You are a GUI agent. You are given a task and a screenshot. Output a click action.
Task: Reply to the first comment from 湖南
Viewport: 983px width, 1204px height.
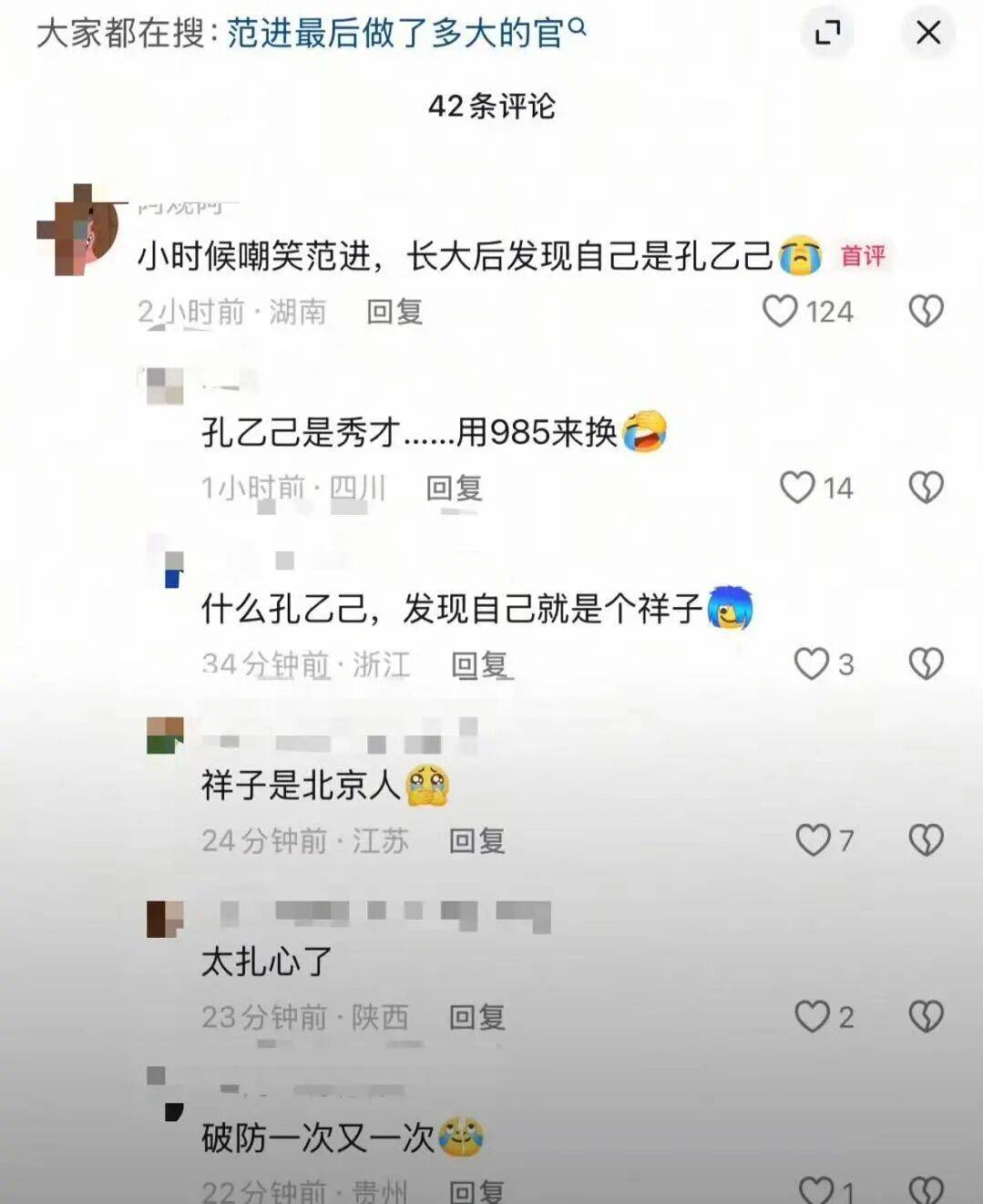[x=394, y=313]
